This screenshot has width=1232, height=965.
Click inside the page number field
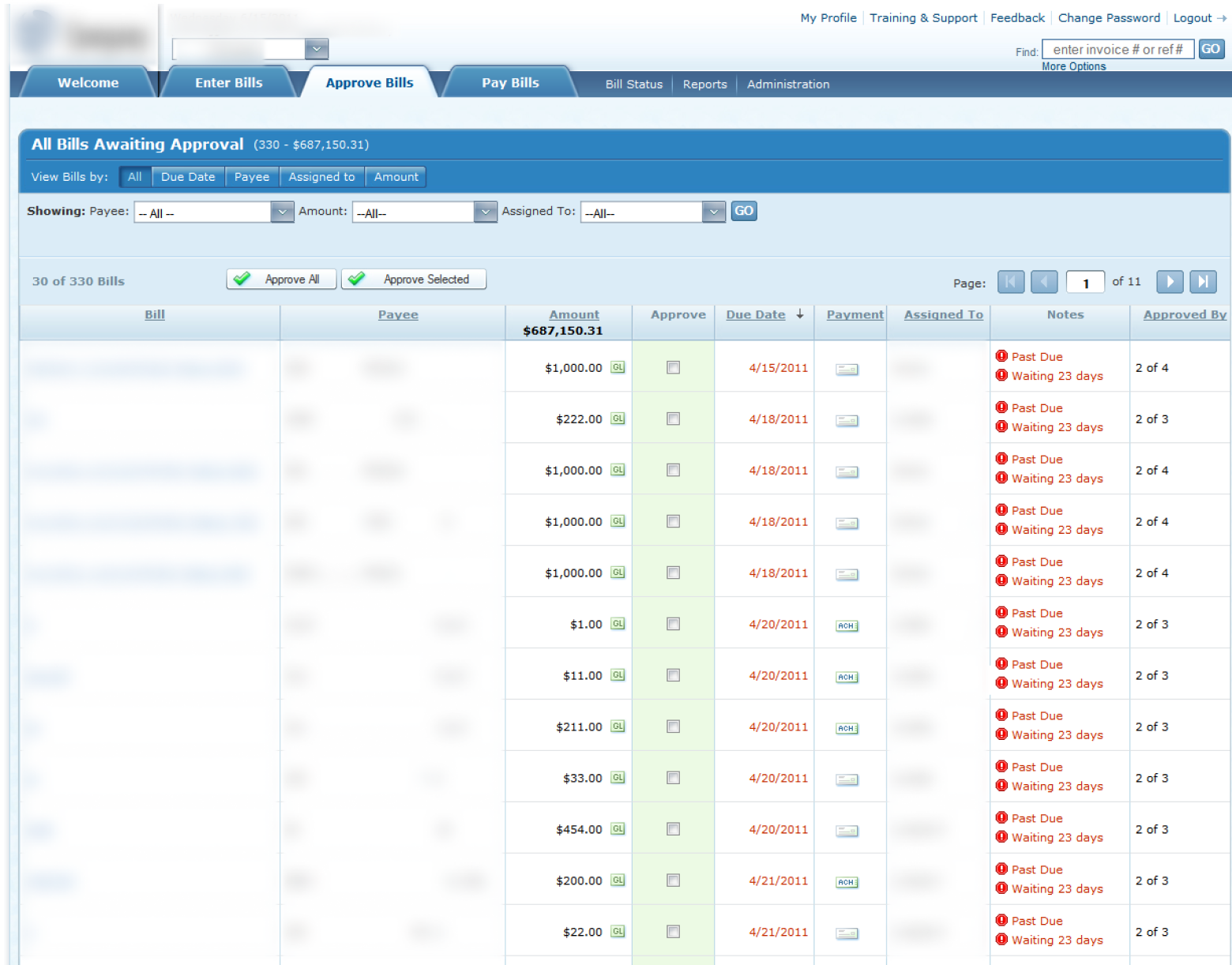[x=1084, y=281]
